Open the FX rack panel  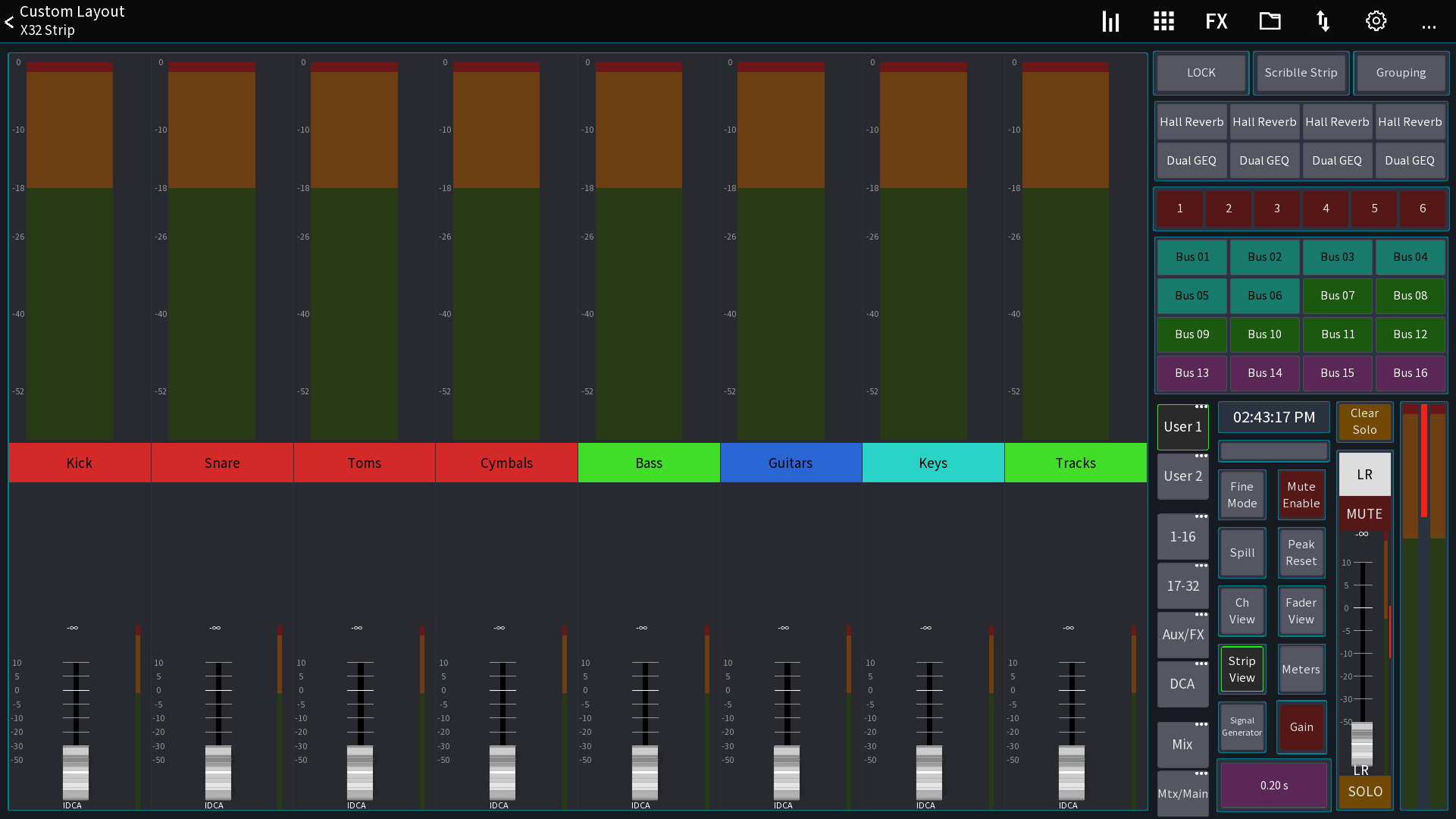[1216, 20]
